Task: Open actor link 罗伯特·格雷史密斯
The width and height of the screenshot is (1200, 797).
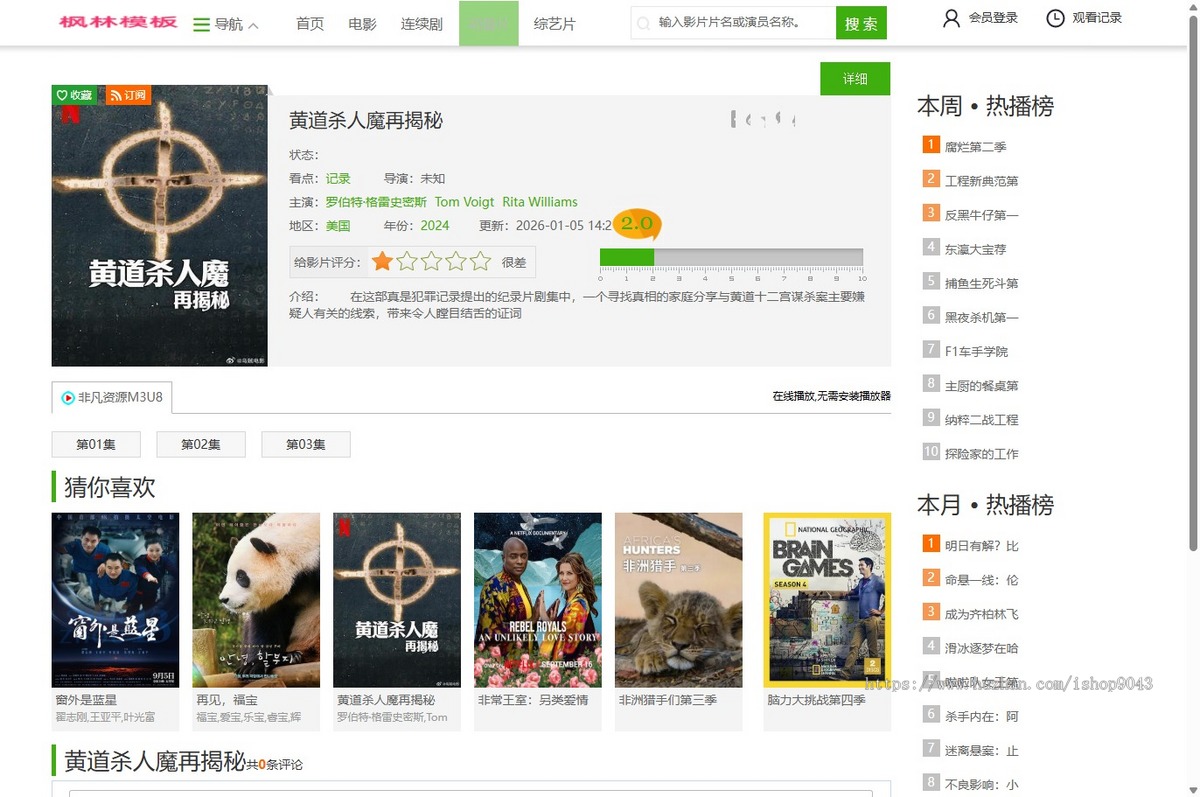Action: (x=376, y=202)
